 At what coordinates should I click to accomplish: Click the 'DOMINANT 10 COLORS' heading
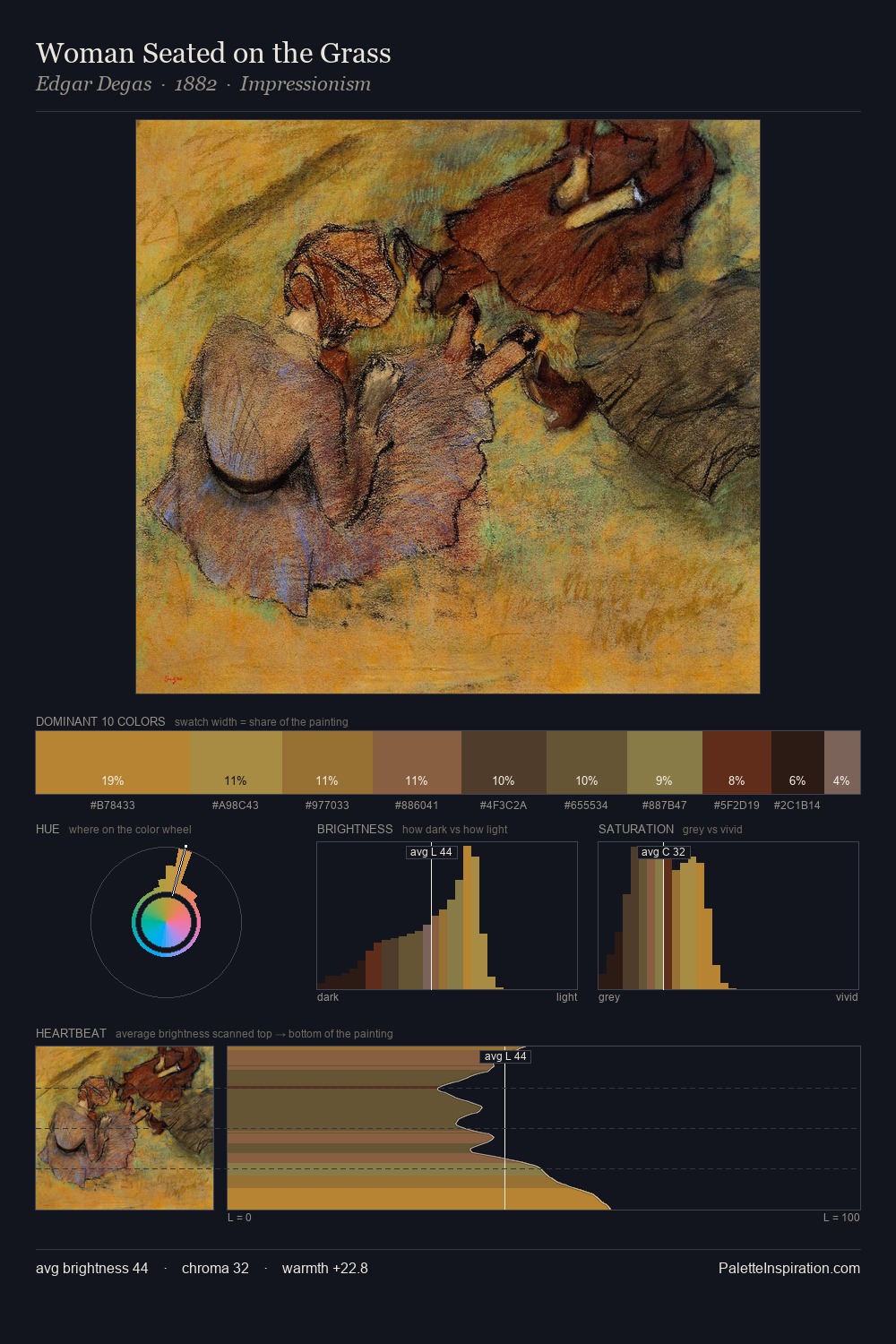point(100,721)
